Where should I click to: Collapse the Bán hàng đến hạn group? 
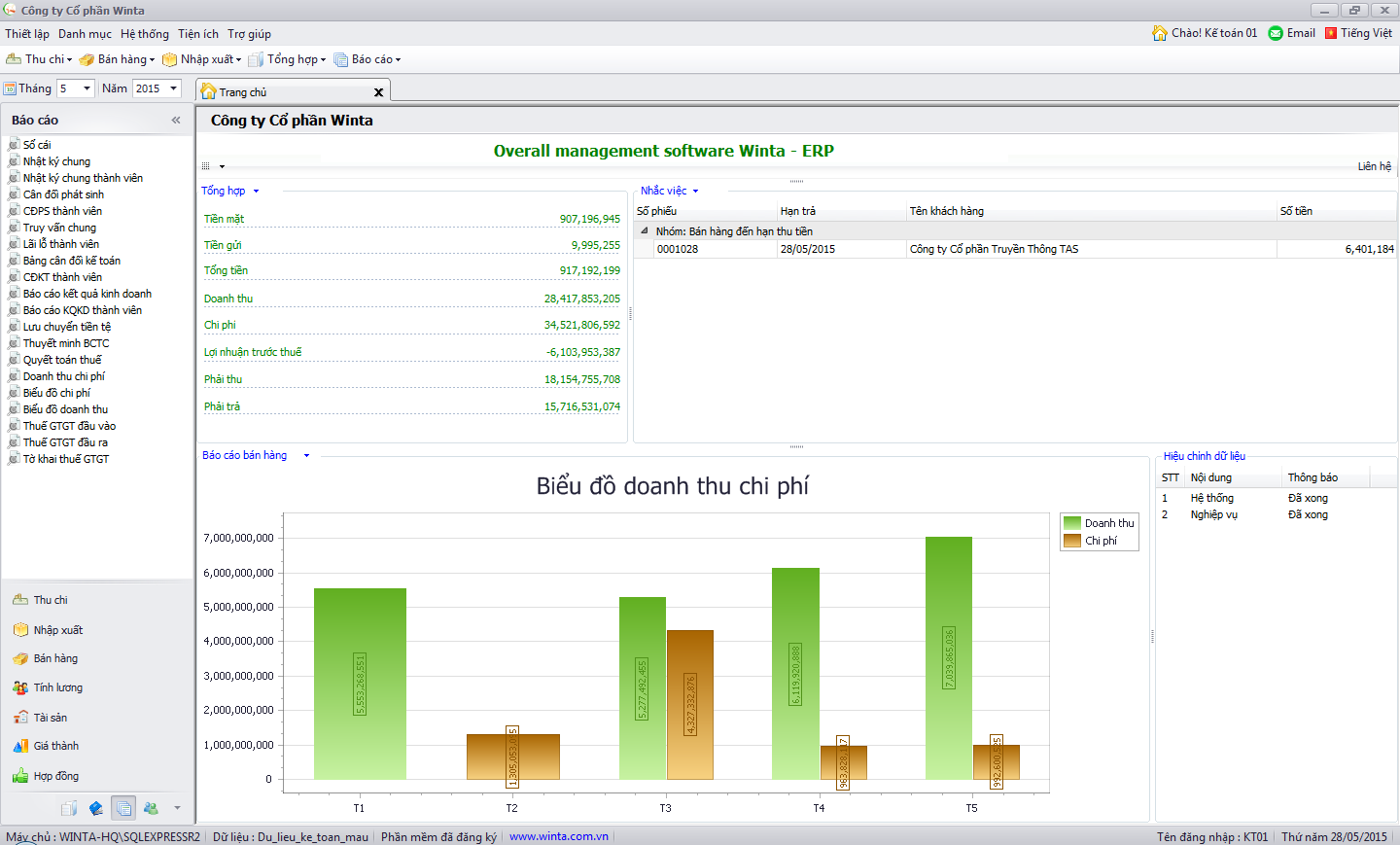click(x=644, y=231)
